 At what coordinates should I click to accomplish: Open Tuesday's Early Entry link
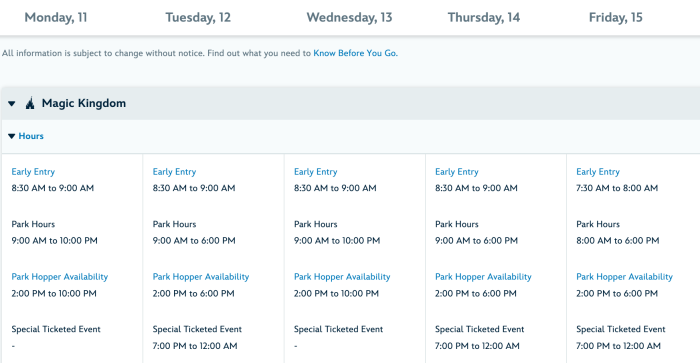[174, 172]
